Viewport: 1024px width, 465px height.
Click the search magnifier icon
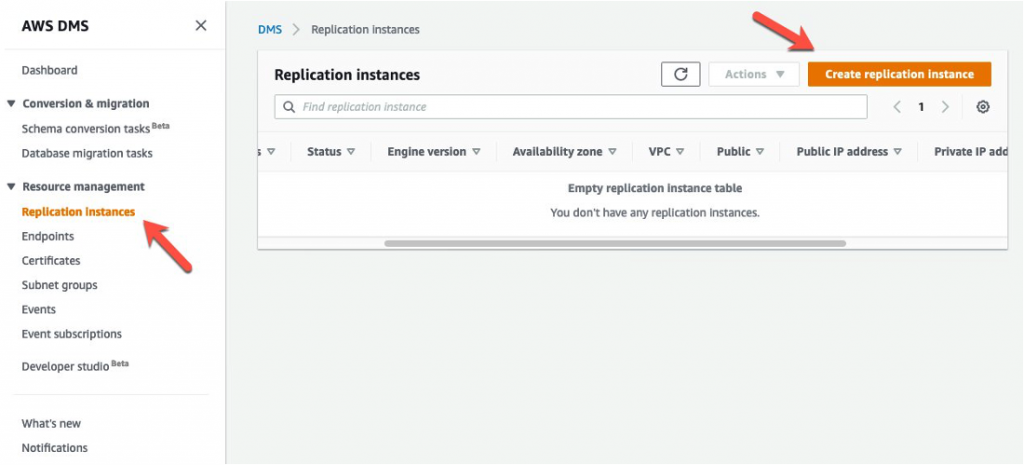tap(289, 106)
